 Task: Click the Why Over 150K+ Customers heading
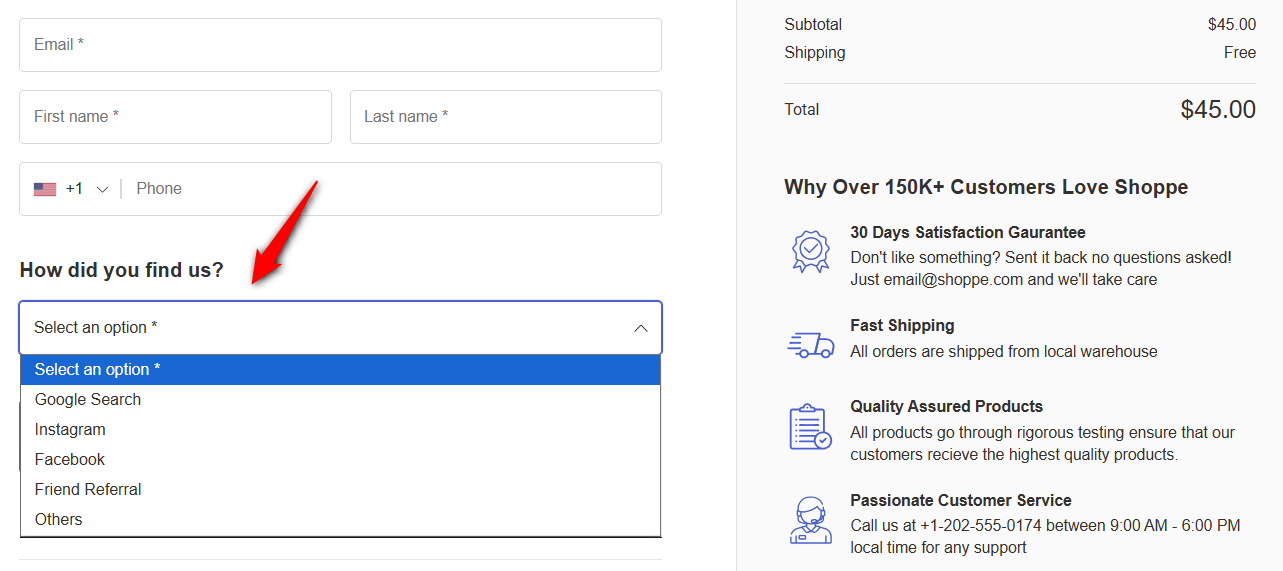(986, 187)
